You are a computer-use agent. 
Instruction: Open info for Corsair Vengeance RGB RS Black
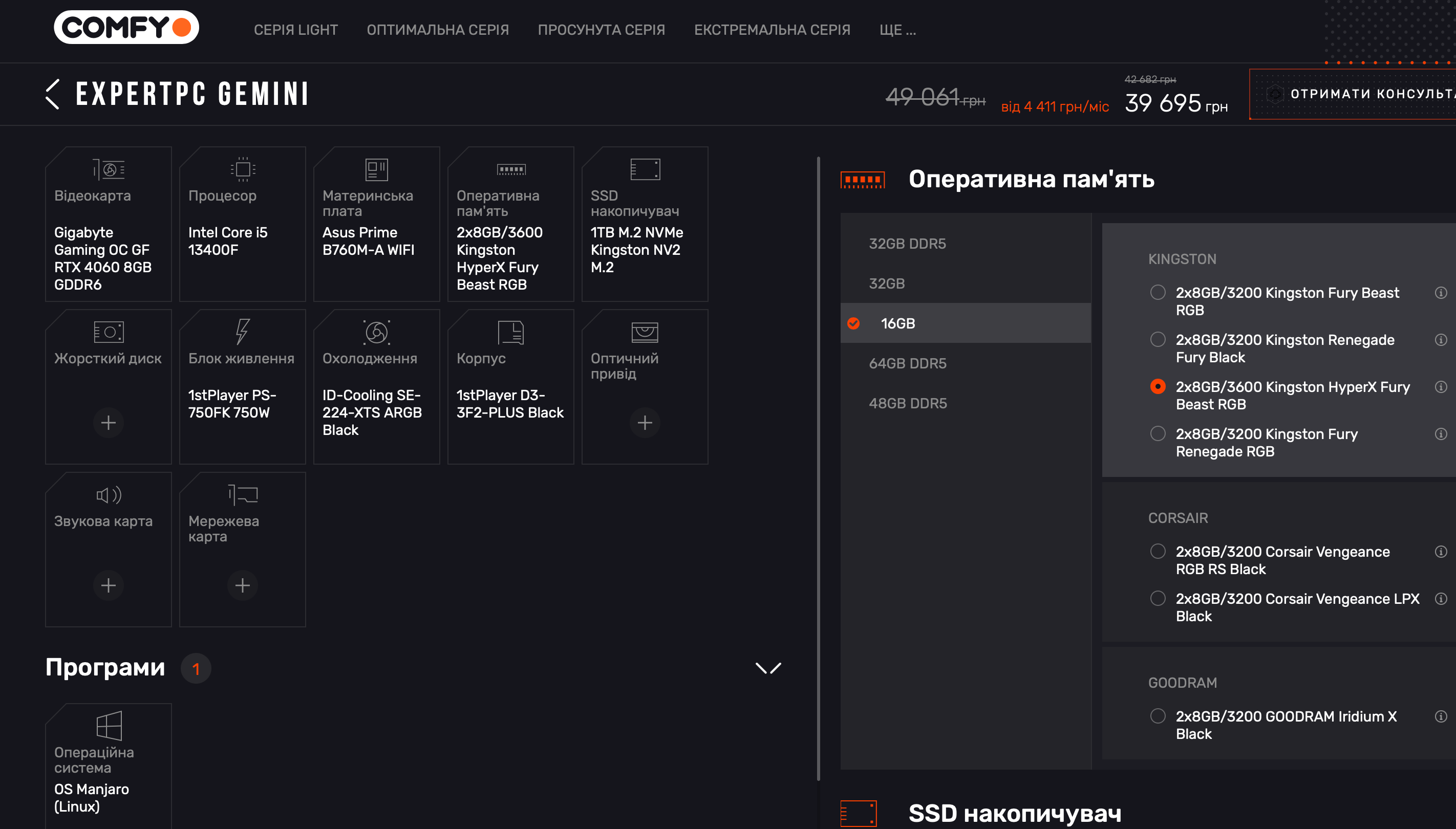click(1441, 552)
